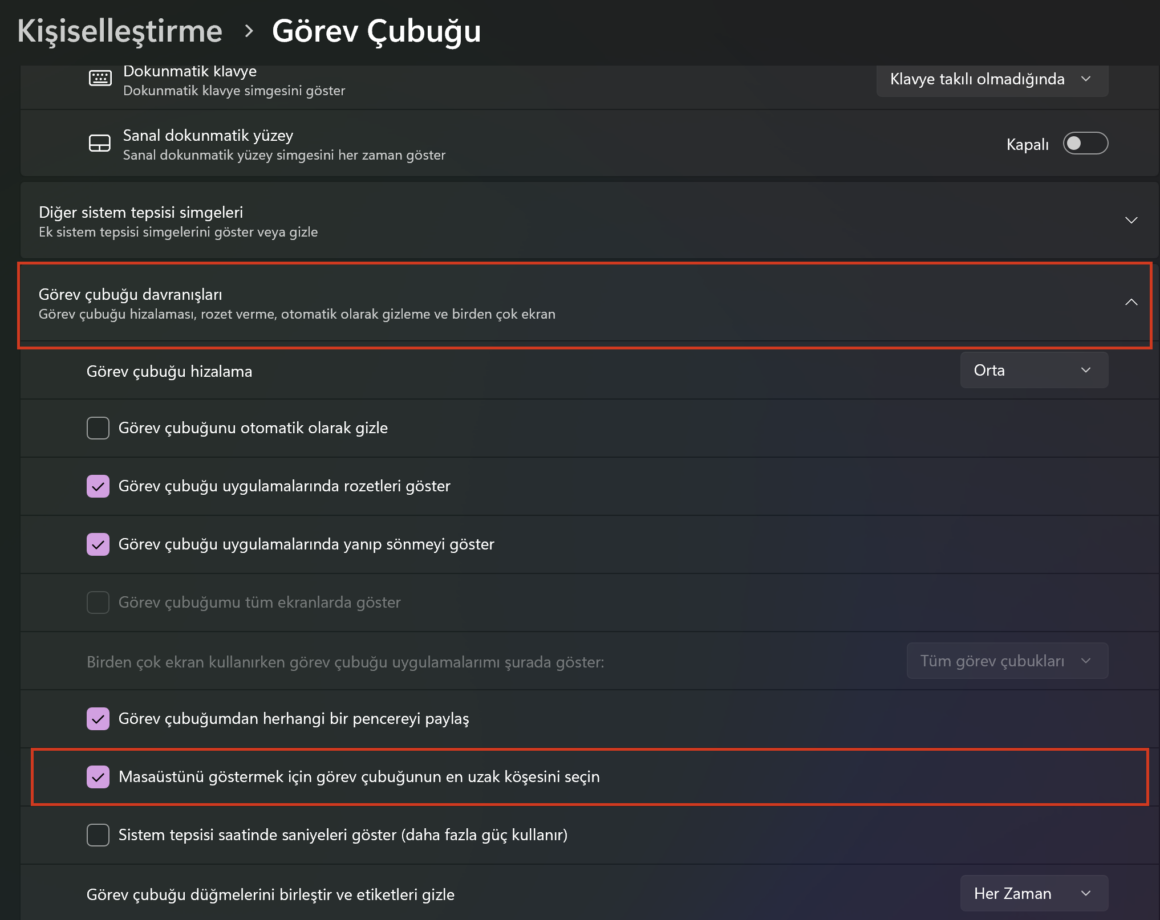
Task: Enable saniyeleri göster in system tray clock
Action: coord(98,835)
